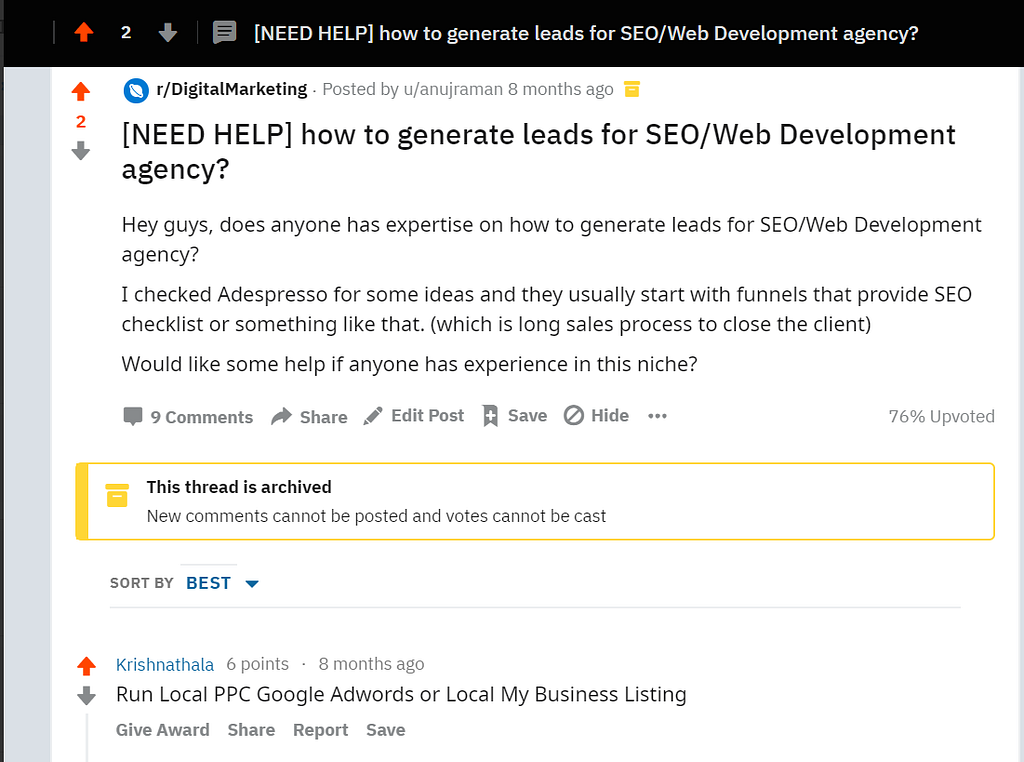
Task: Click the score 2 in the header bar
Action: [x=126, y=33]
